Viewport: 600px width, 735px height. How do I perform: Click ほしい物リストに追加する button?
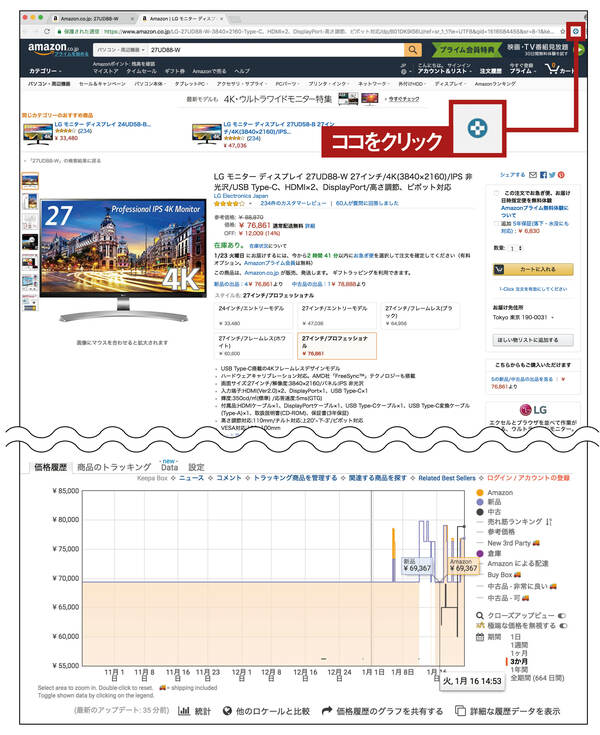pos(533,340)
